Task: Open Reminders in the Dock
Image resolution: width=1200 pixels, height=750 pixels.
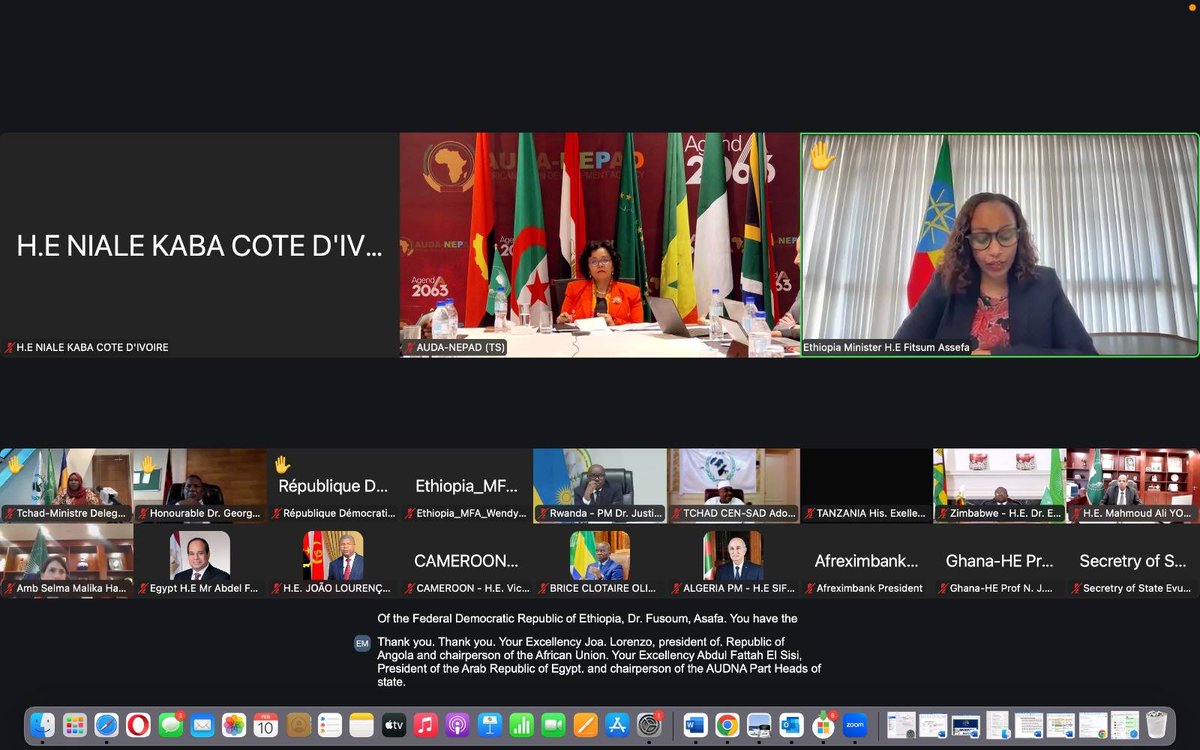Action: click(x=330, y=725)
